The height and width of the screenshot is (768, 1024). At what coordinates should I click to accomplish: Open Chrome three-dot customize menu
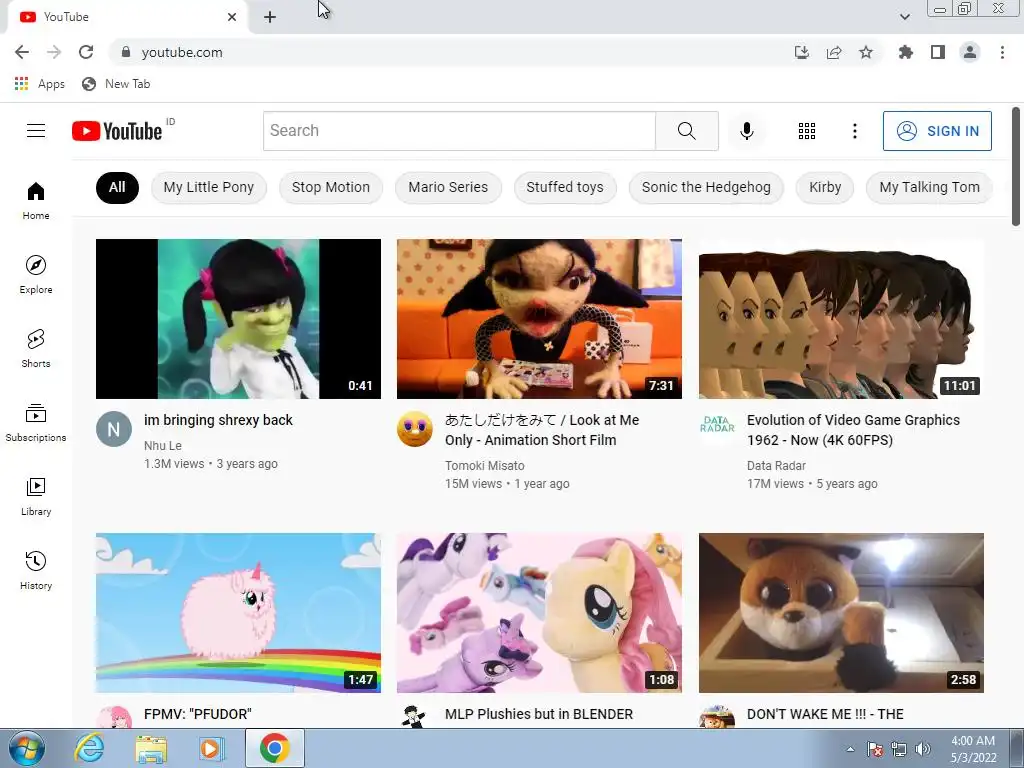tap(1002, 52)
